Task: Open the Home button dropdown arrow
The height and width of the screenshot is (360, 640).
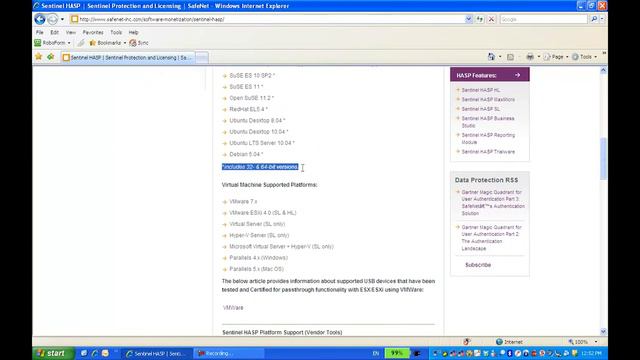Action: (x=500, y=57)
